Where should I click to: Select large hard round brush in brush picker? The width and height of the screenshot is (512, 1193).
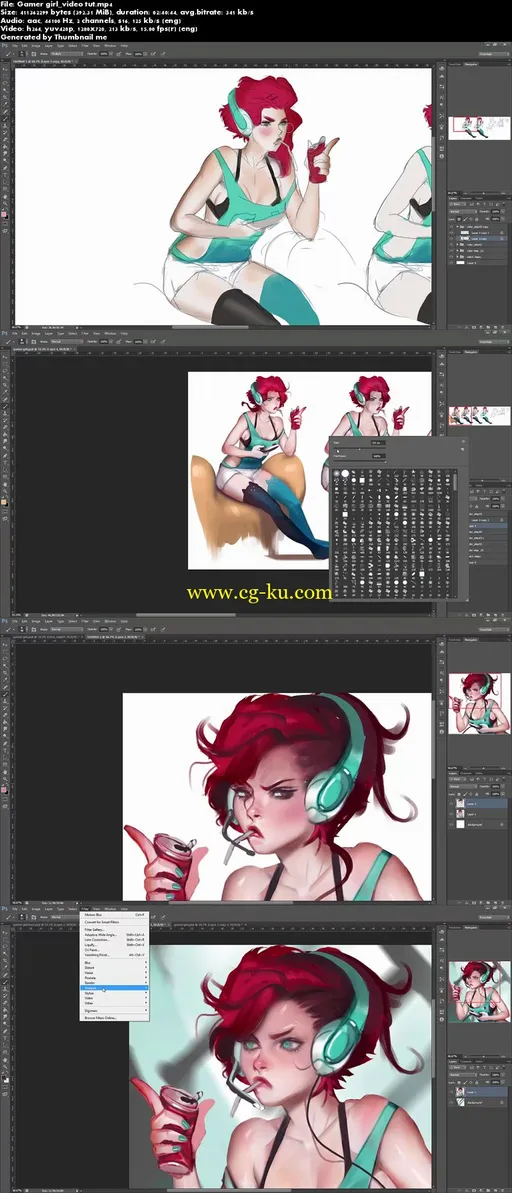[x=345, y=473]
